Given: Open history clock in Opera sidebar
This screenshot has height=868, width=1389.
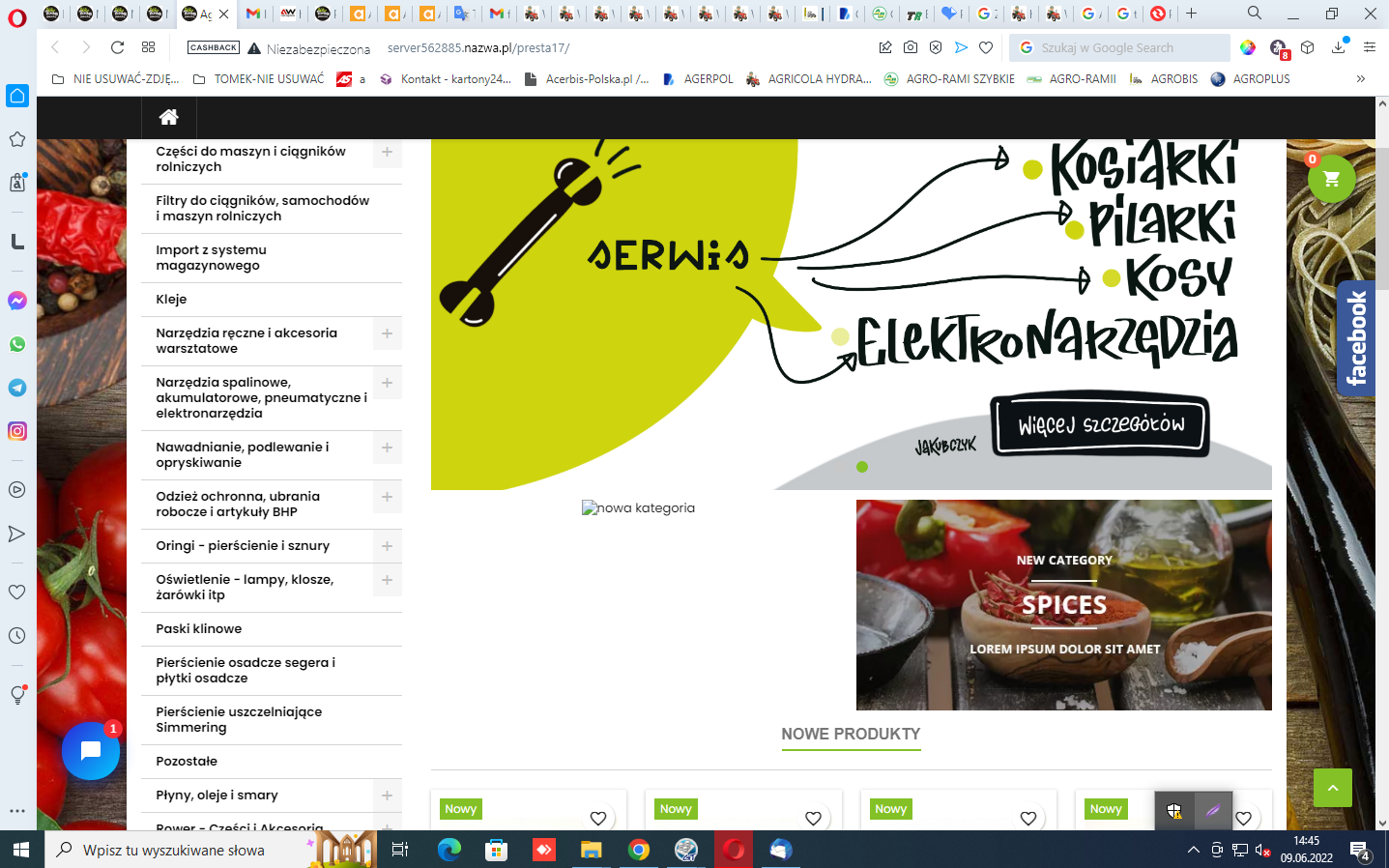Looking at the screenshot, I should click(17, 635).
